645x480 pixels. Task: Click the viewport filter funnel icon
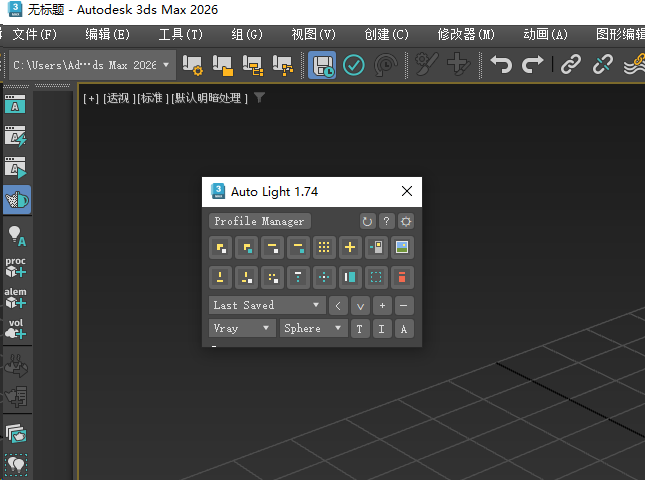[x=259, y=98]
